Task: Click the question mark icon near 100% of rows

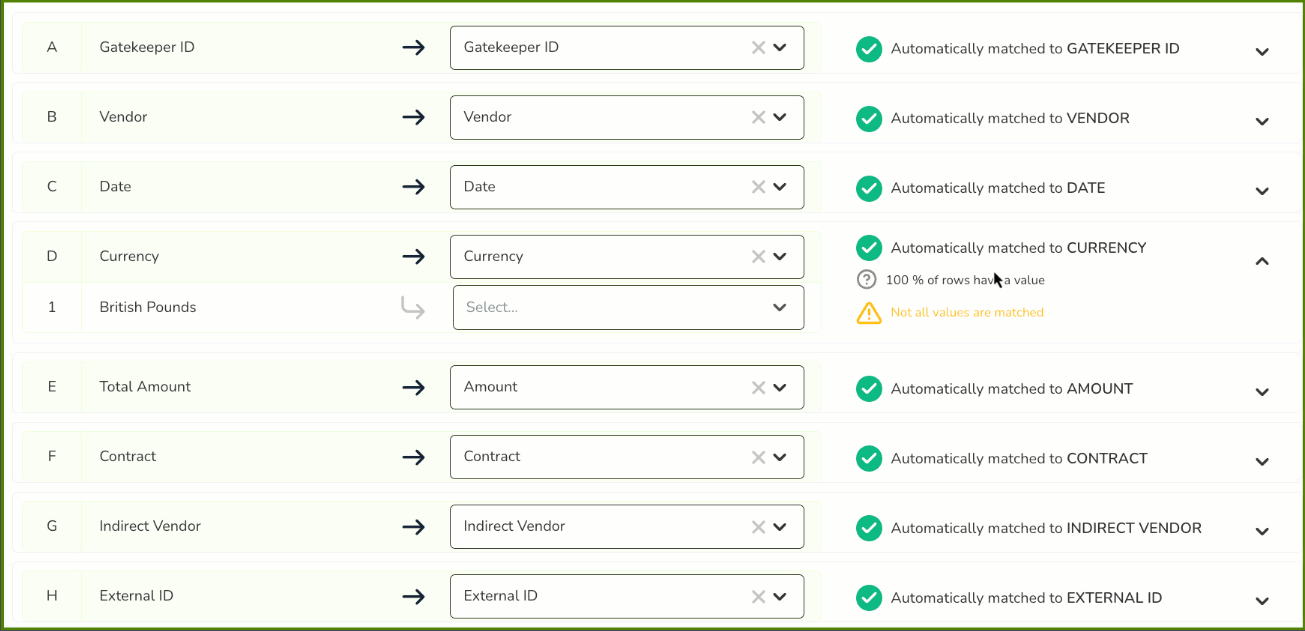Action: (x=866, y=280)
